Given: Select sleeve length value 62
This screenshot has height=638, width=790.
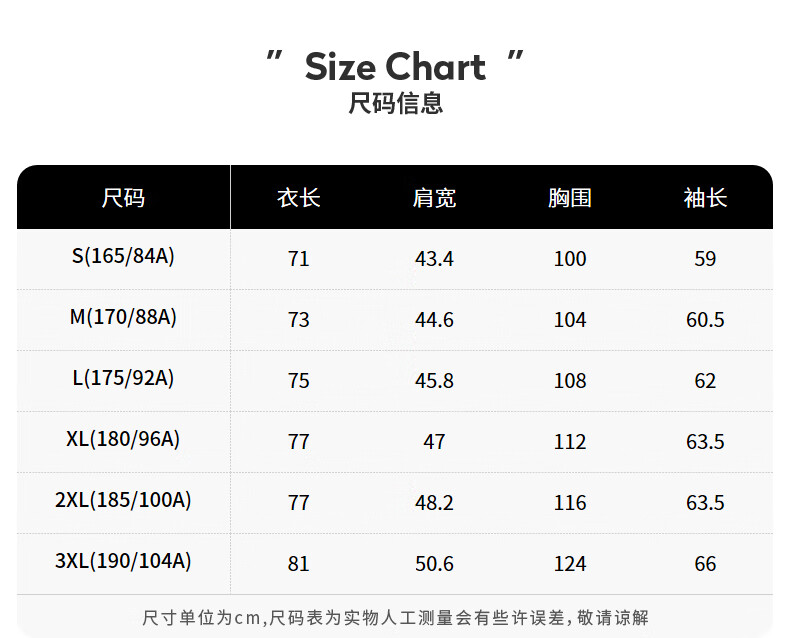Looking at the screenshot, I should (x=705, y=381).
